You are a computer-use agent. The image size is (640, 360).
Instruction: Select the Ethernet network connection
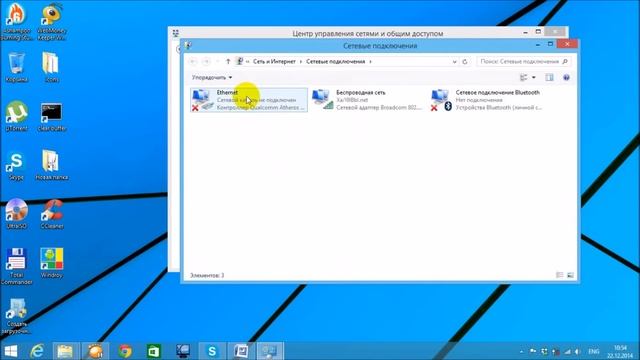pos(249,100)
